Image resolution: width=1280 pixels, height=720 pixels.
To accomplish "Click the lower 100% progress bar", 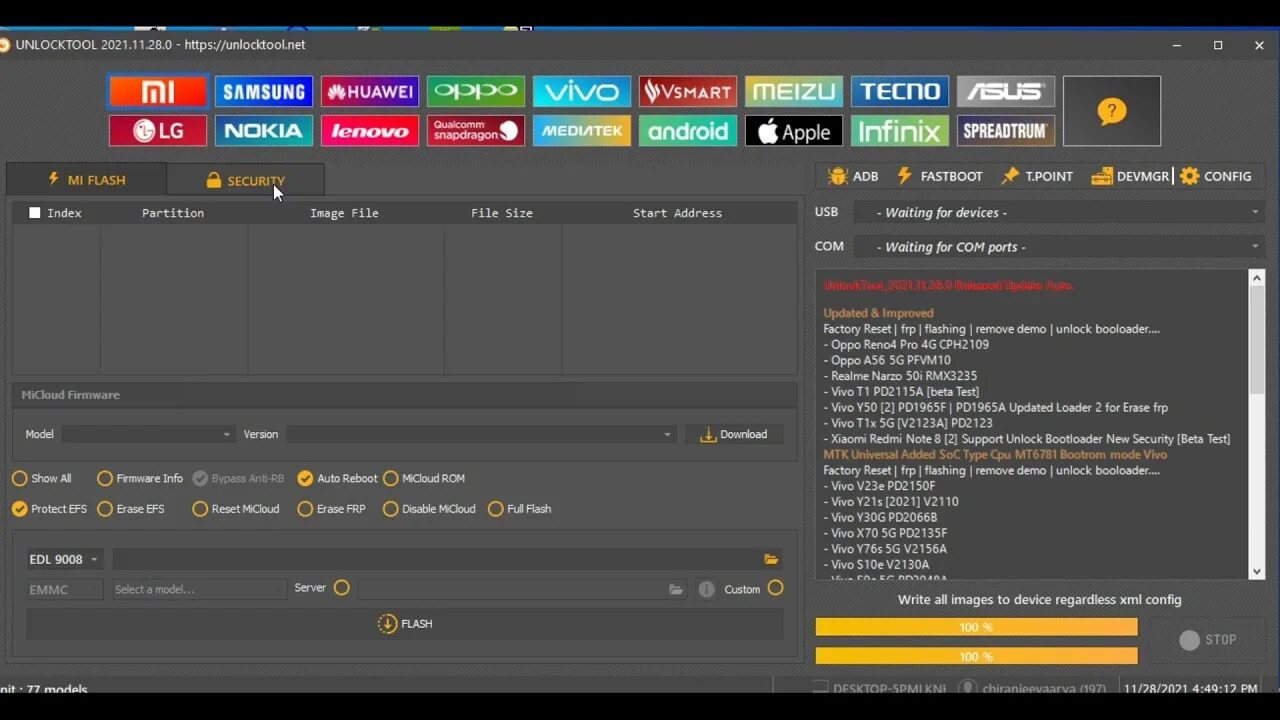I will 976,656.
